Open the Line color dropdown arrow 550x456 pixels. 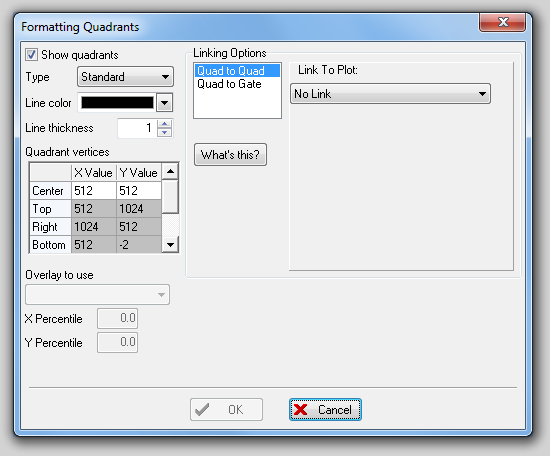(165, 103)
